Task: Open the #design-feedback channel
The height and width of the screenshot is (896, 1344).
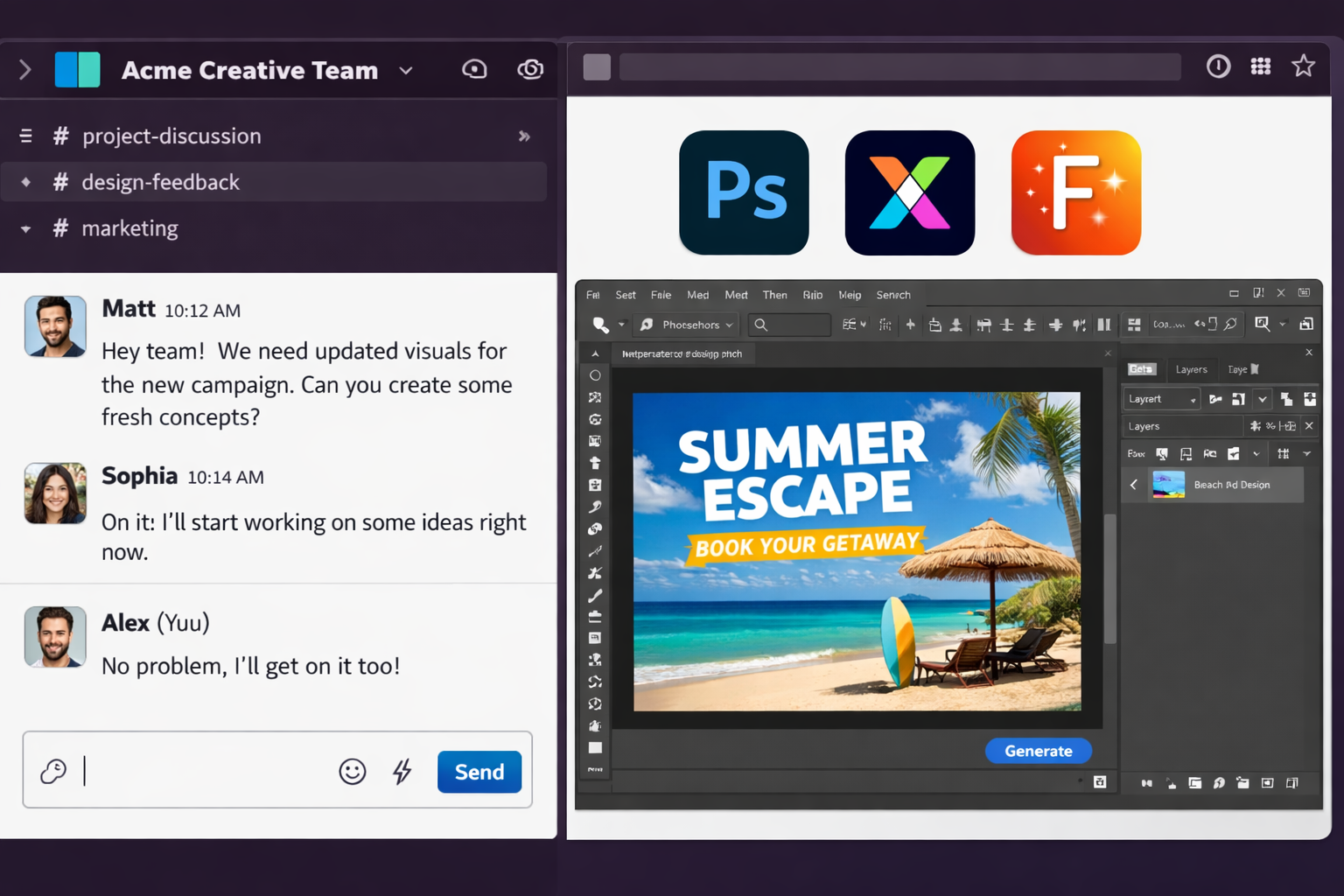Action: [274, 182]
